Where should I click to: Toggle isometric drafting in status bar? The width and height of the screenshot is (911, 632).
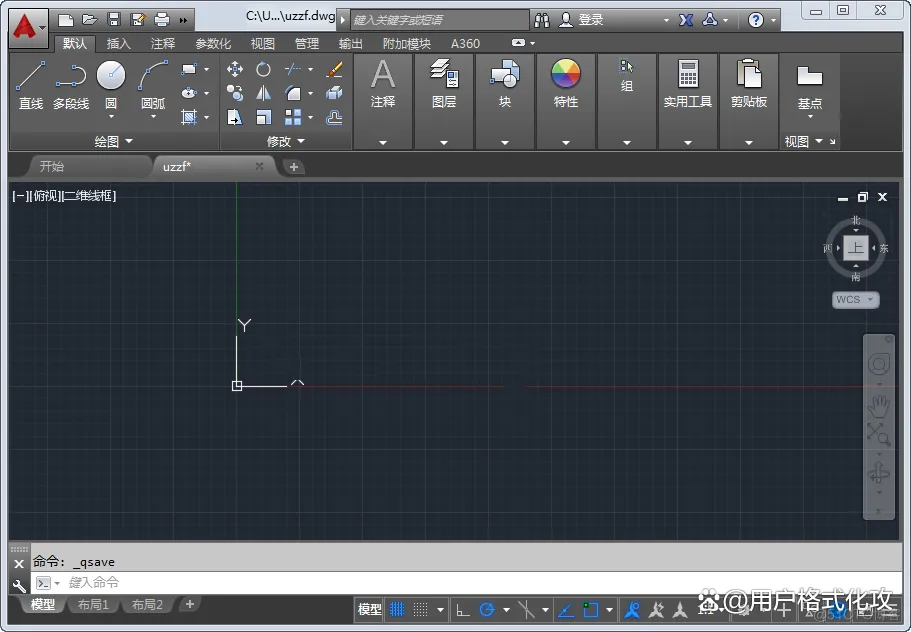tap(526, 610)
